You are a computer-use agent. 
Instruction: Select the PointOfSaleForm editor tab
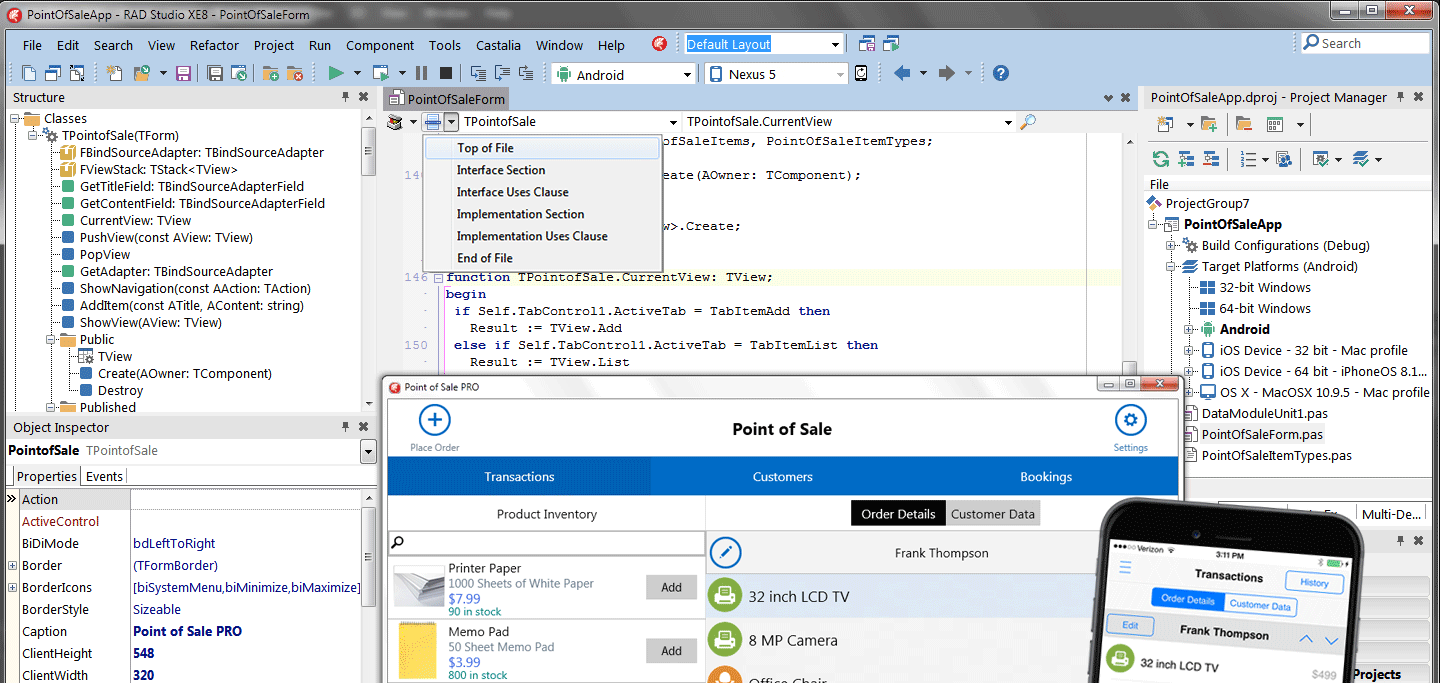pyautogui.click(x=446, y=98)
